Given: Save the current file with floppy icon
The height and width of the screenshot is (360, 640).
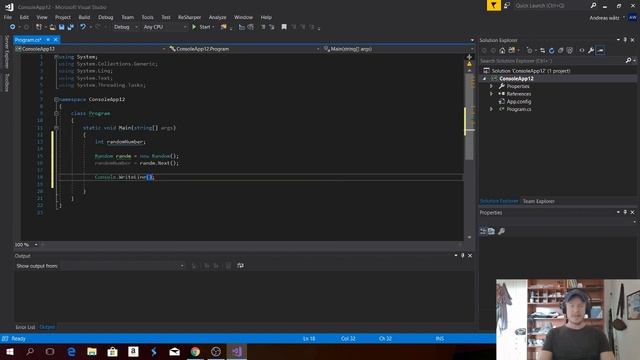Looking at the screenshot, I should (61, 27).
